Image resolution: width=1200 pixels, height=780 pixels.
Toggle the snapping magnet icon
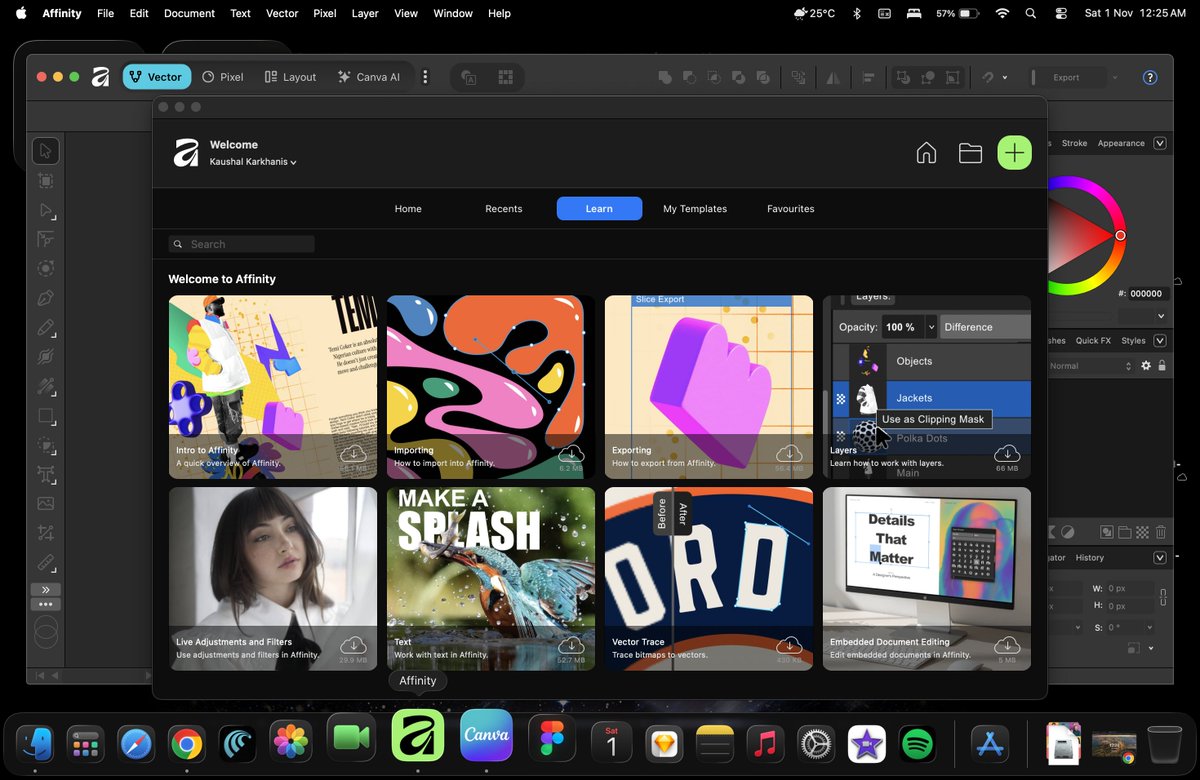click(987, 77)
